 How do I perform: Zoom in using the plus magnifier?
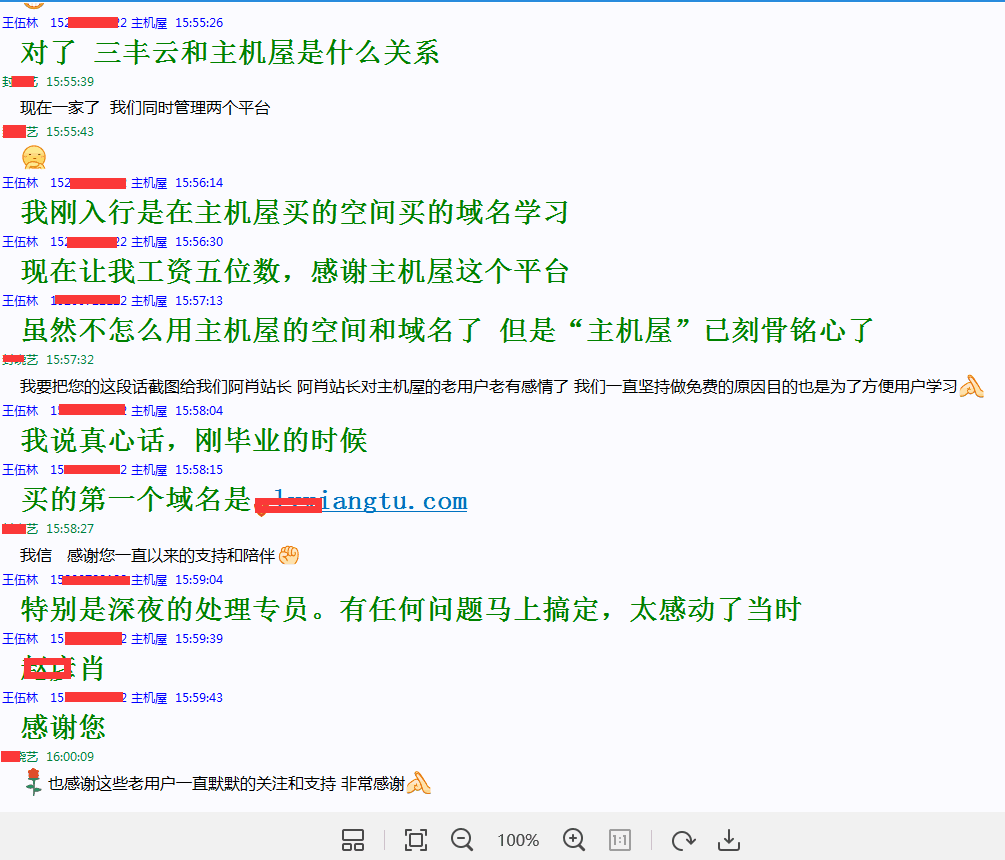tap(574, 840)
